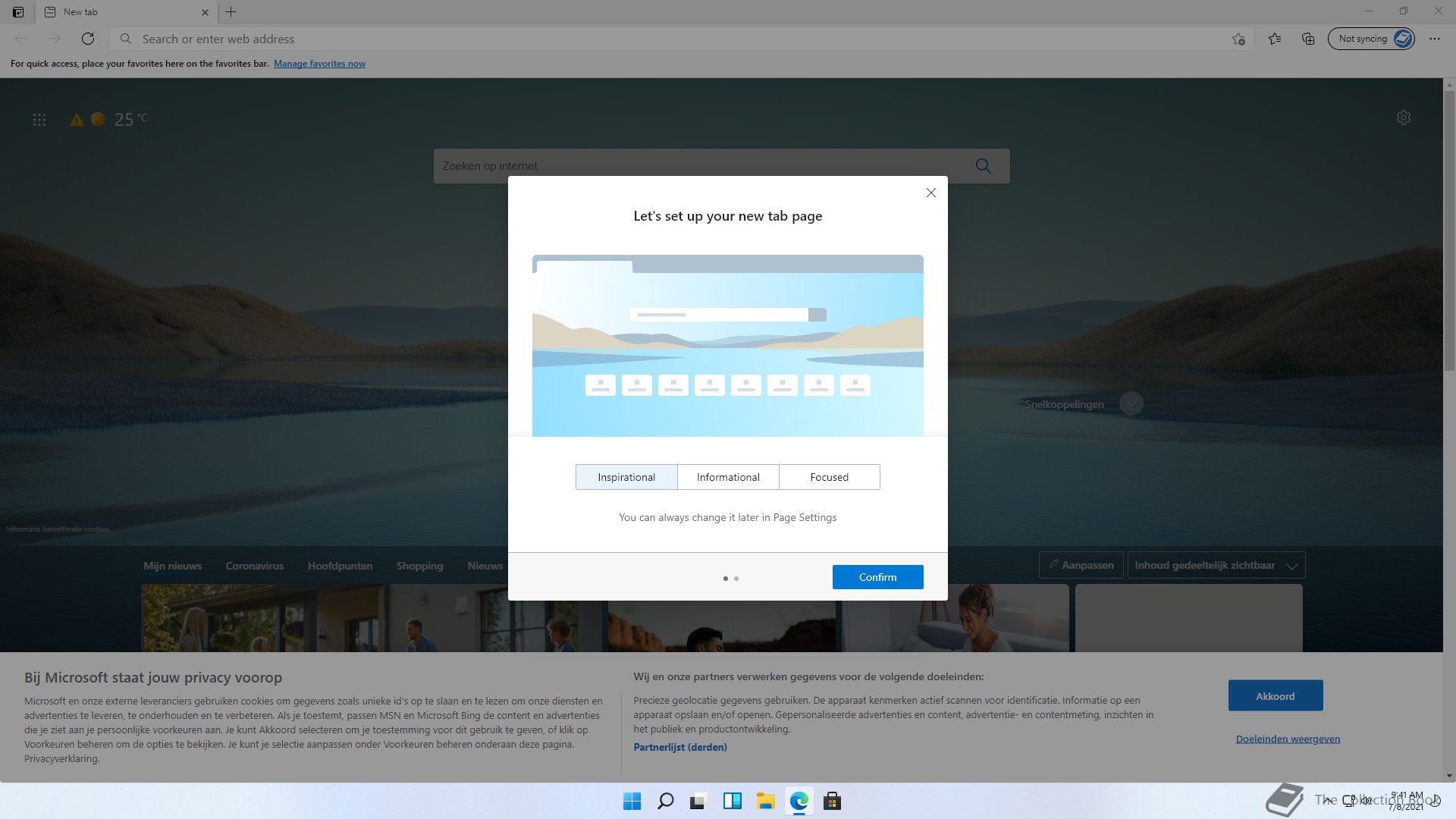Screen dimensions: 1456x819
Task: Open the Coronavirus news tab
Action: click(x=254, y=566)
